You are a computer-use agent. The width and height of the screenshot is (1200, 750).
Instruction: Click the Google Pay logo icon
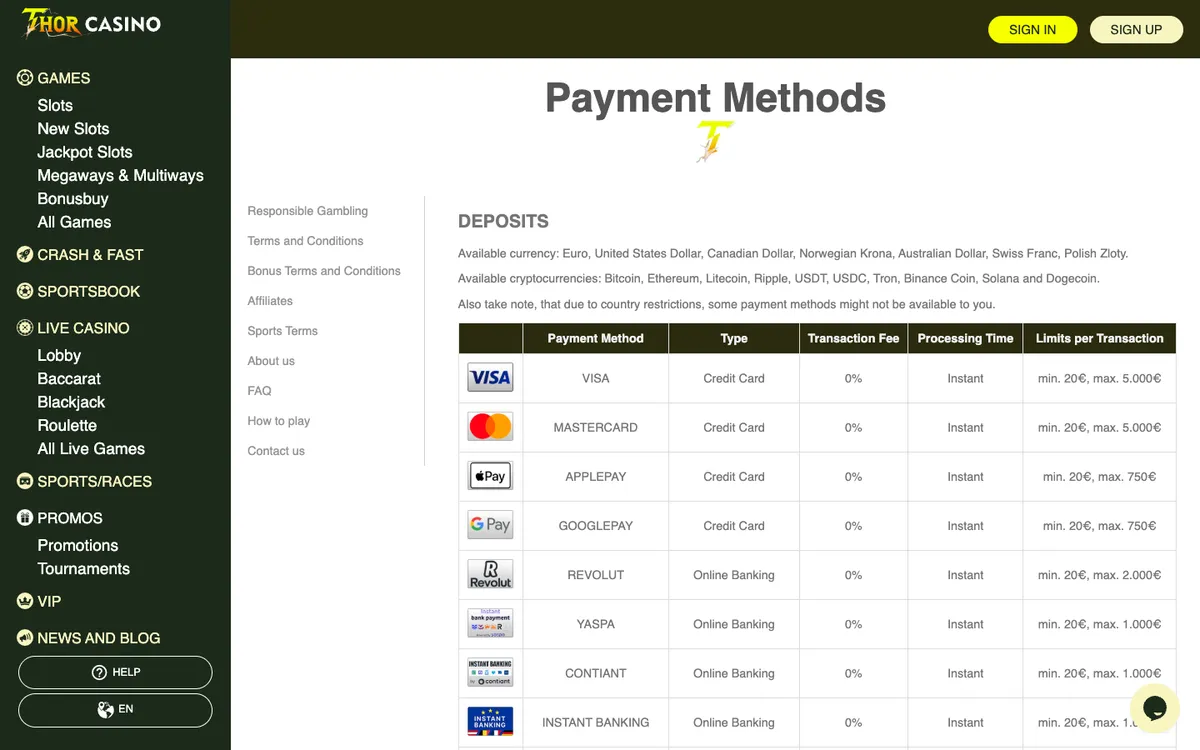[x=490, y=525]
